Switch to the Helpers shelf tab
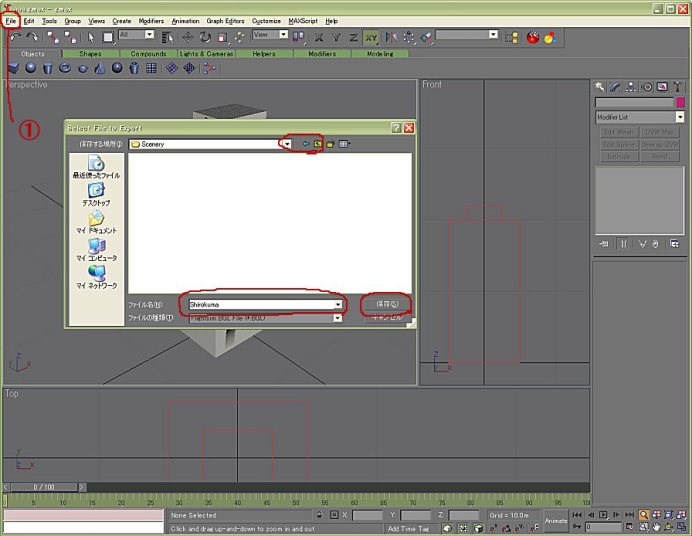The image size is (692, 536). pos(264,53)
